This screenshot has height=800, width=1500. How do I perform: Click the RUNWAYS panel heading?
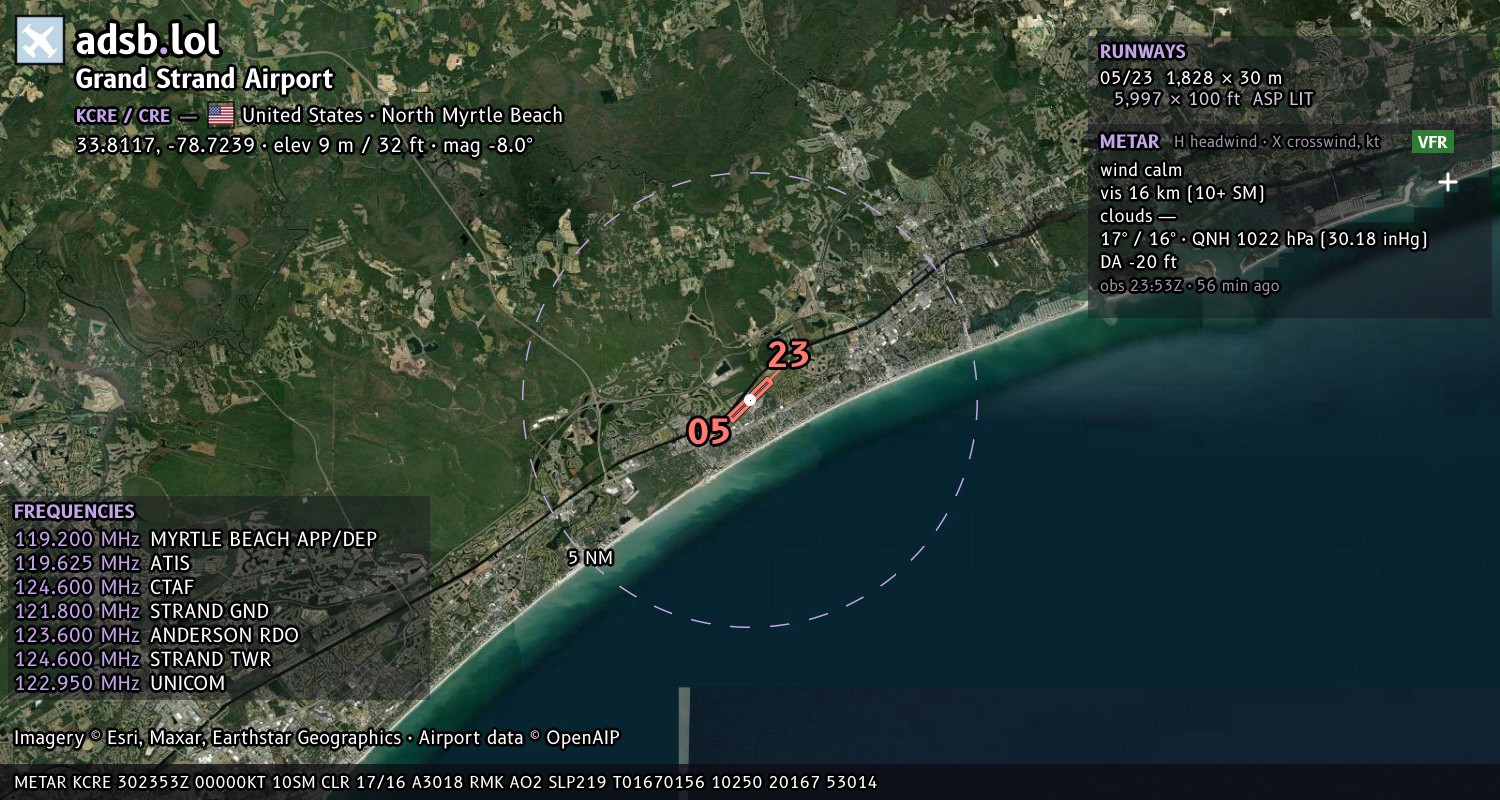(x=1142, y=52)
